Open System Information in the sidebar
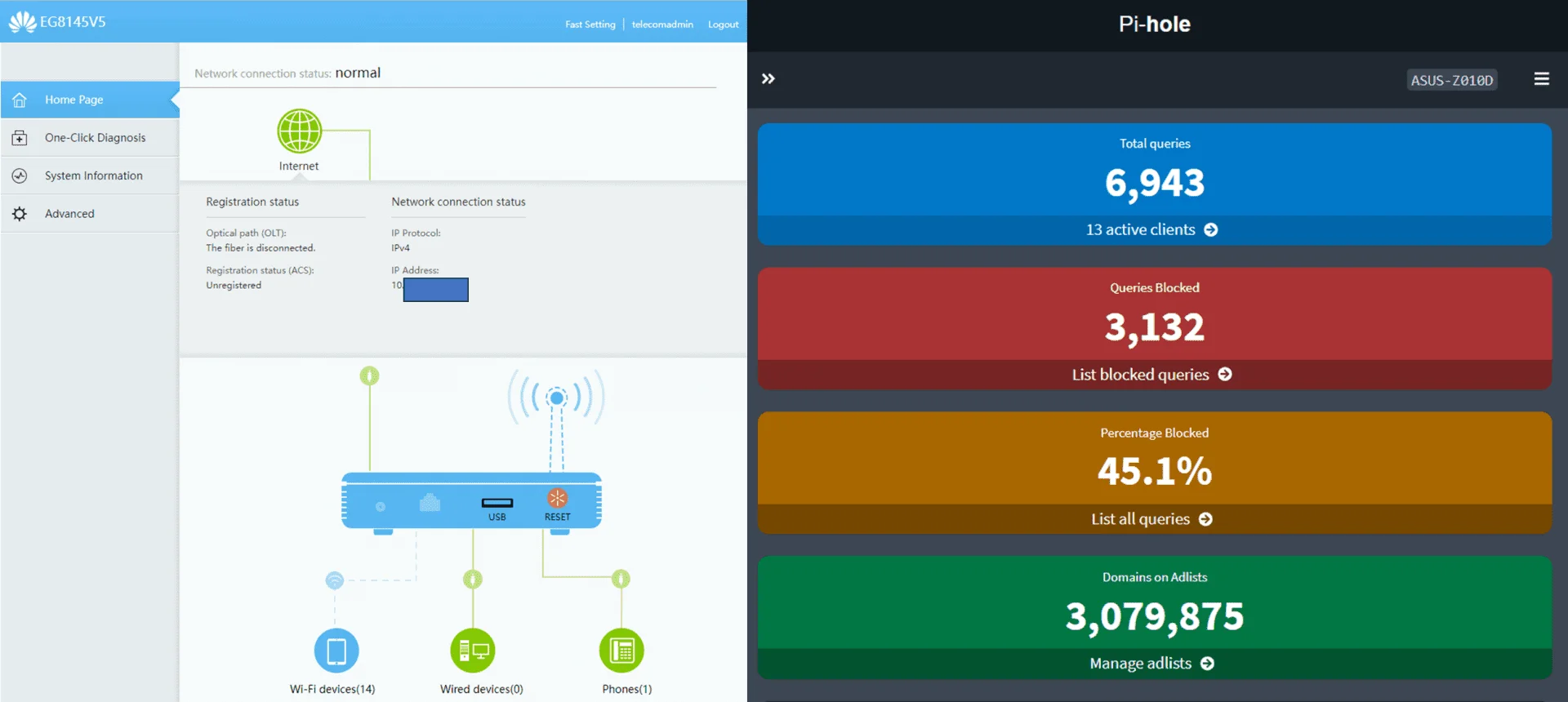This screenshot has width=1568, height=702. coord(90,175)
